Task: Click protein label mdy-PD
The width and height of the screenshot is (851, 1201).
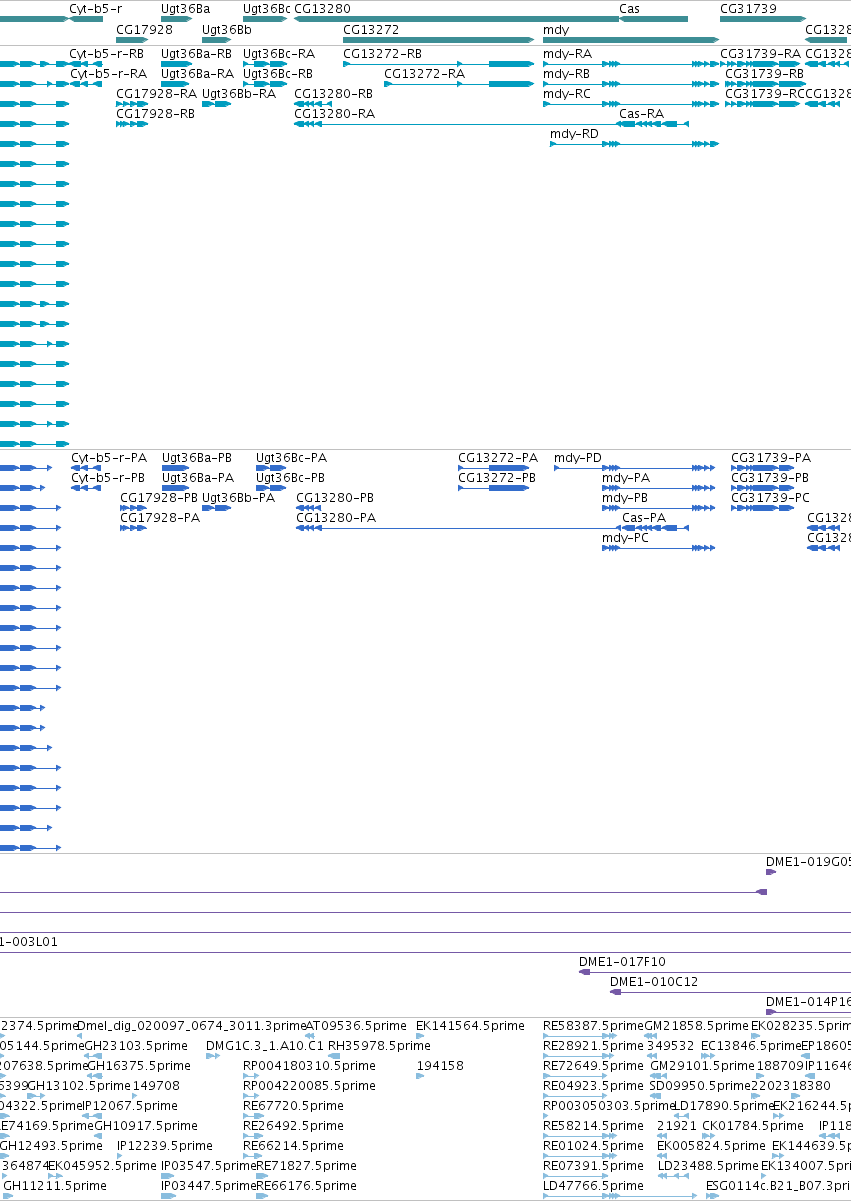Action: [x=578, y=457]
